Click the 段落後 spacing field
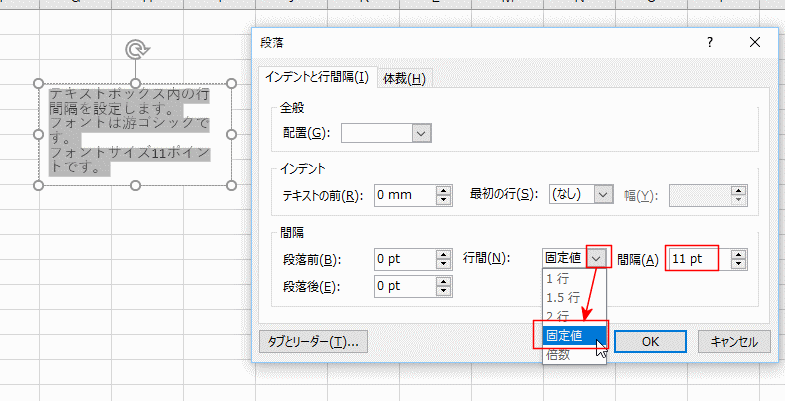Screen dimensions: 785x401 point(405,286)
